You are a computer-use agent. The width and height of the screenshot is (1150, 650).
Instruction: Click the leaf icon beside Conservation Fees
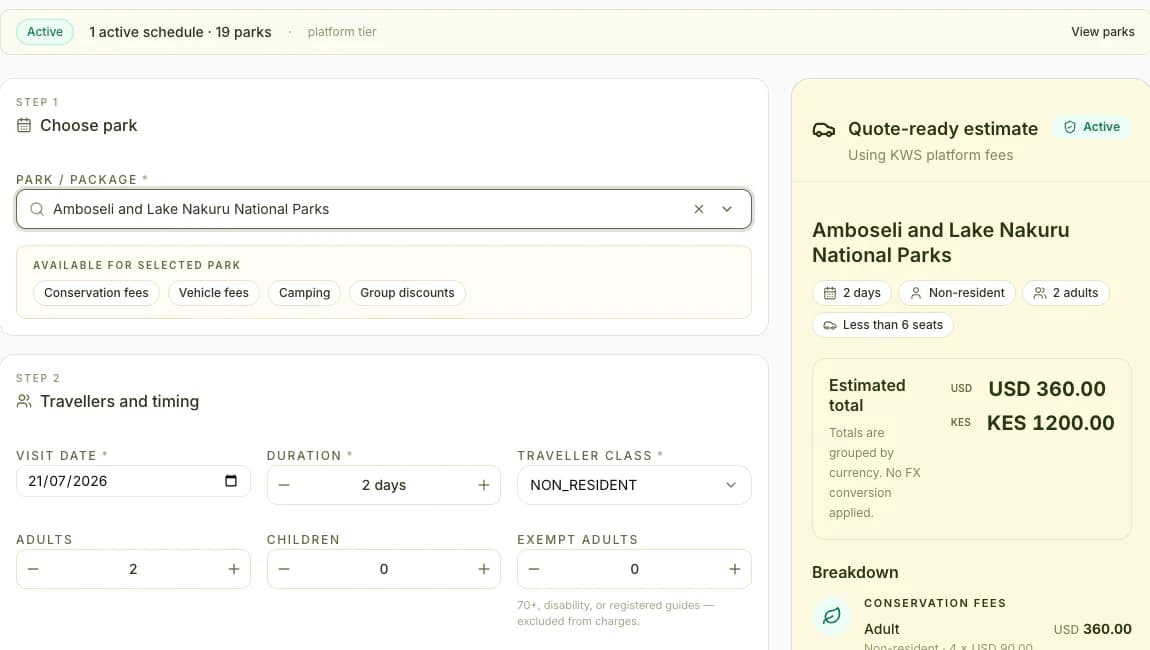tap(832, 616)
